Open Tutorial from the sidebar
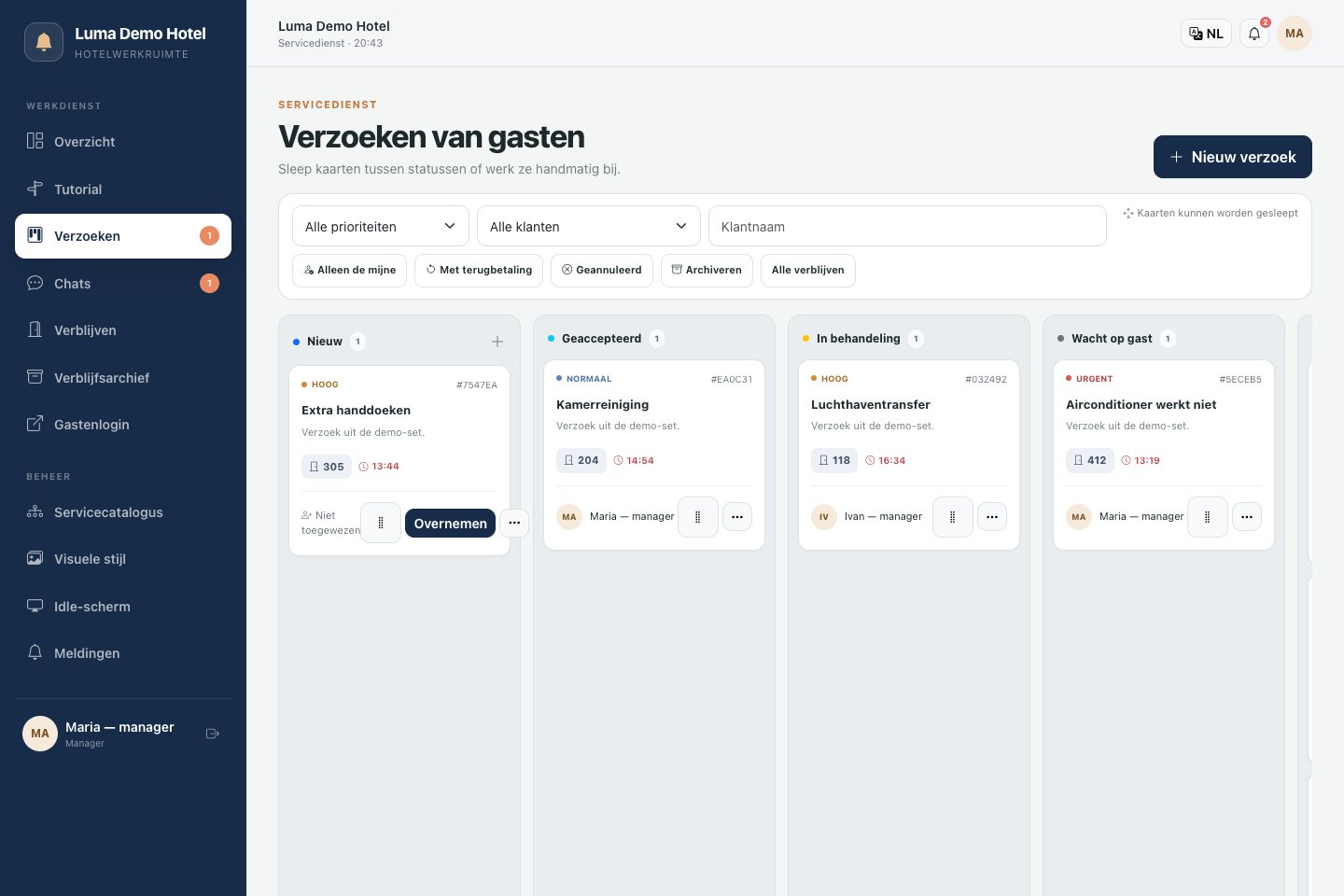 tap(123, 189)
